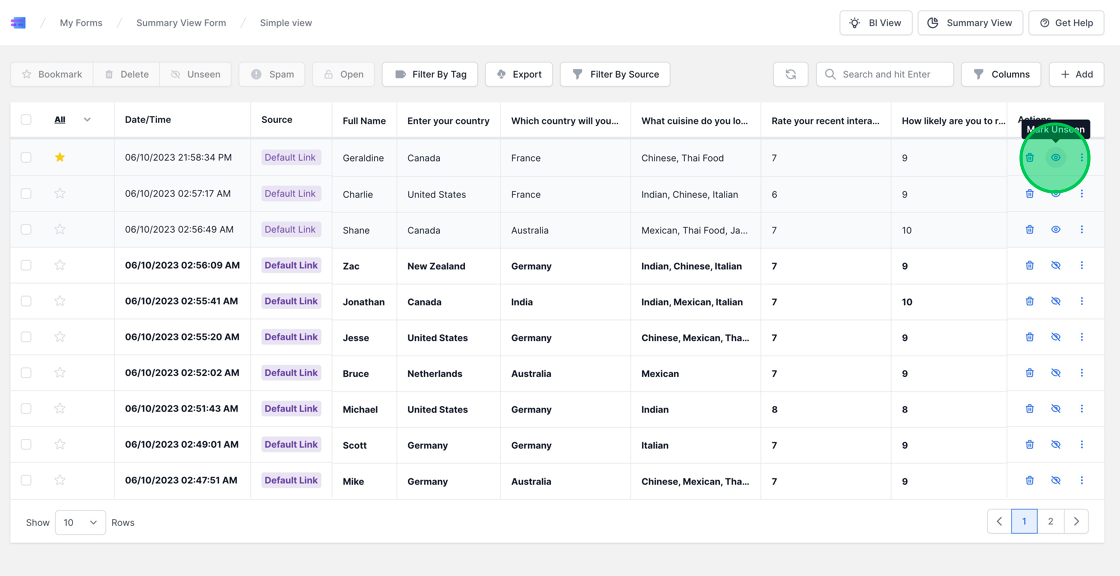1120x576 pixels.
Task: Expand the All filter dropdown chevron
Action: 87,120
